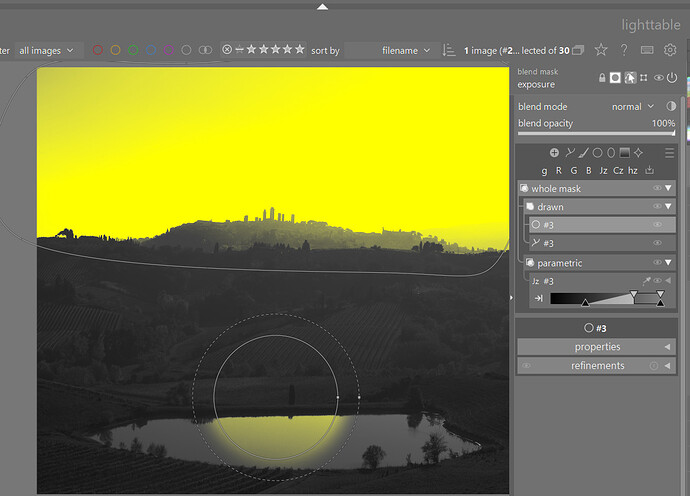Screen dimensions: 690x496
Task: Click the grouping icon beside image count
Action: 578,50
